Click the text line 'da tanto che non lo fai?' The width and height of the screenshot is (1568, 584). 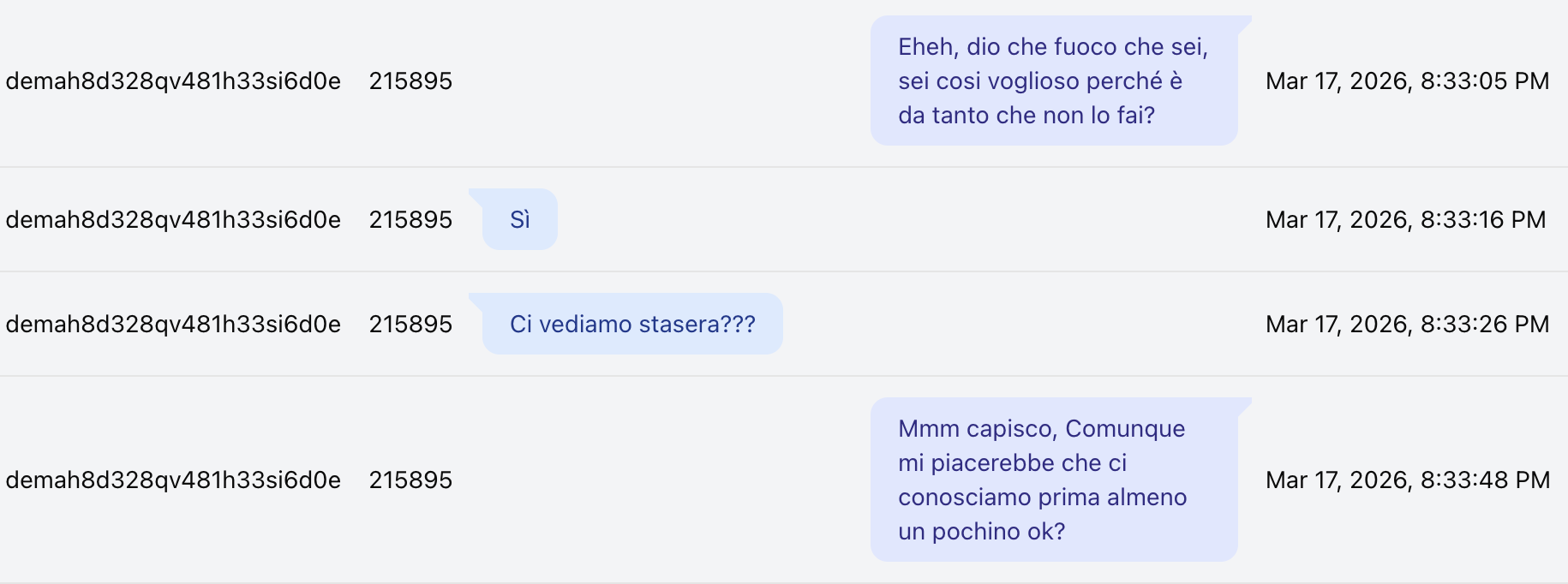1026,116
